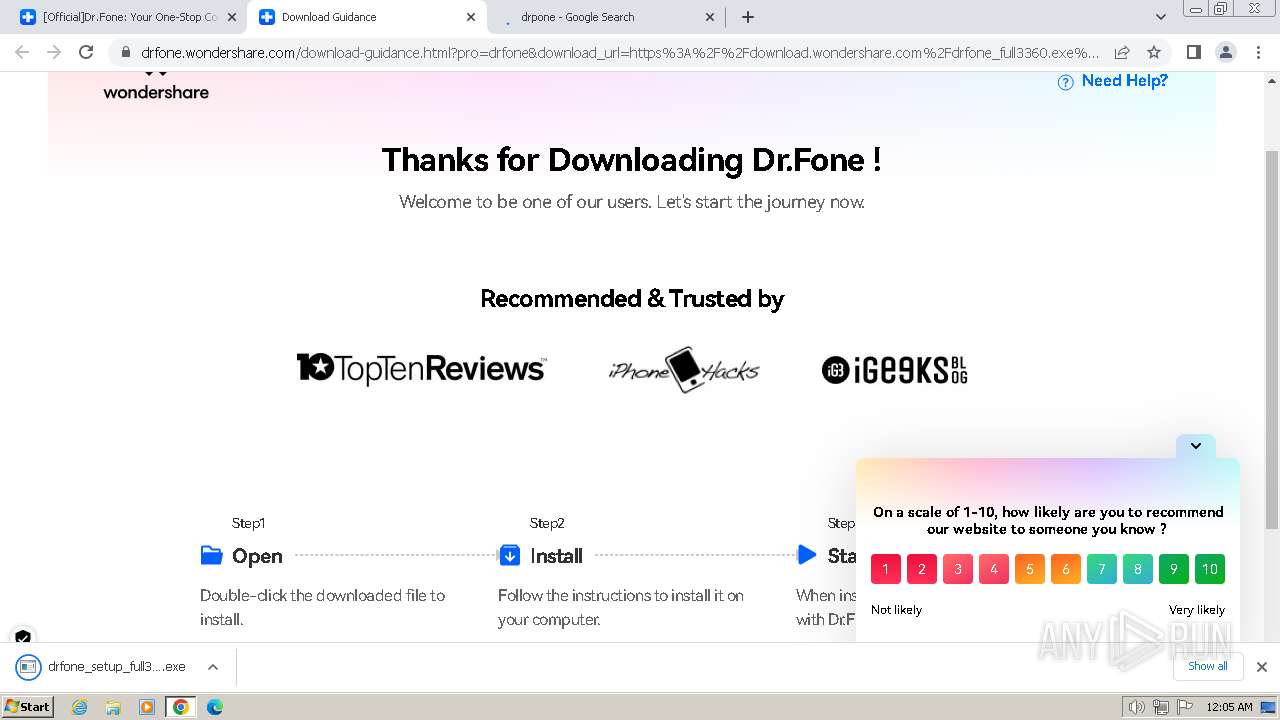This screenshot has height=720, width=1280.
Task: Open volume control in system tray
Action: [x=1136, y=707]
